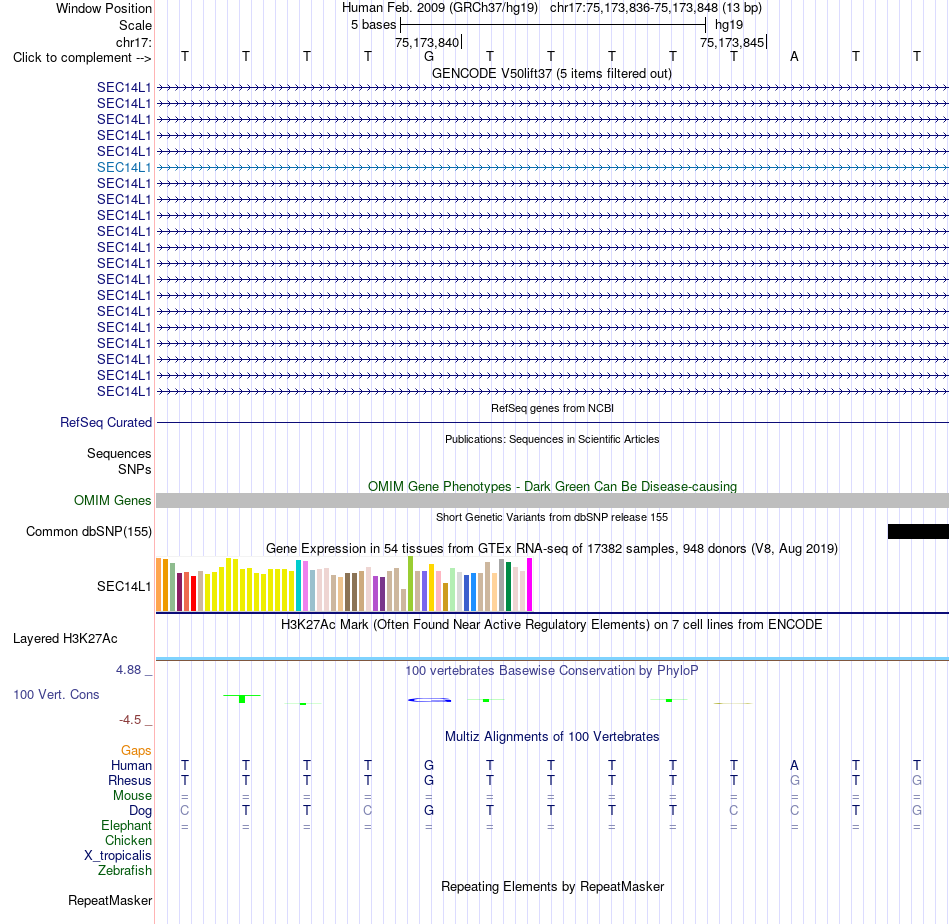The image size is (950, 924).
Task: Click the Sequences label of Publications track
Action: click(119, 453)
